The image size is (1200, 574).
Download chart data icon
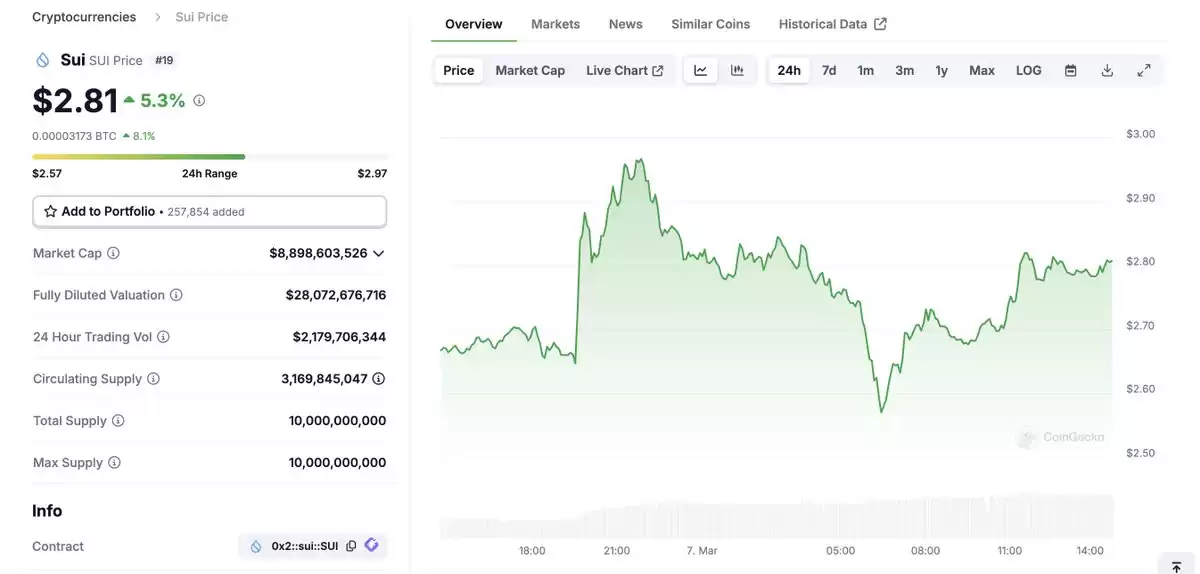click(1107, 70)
